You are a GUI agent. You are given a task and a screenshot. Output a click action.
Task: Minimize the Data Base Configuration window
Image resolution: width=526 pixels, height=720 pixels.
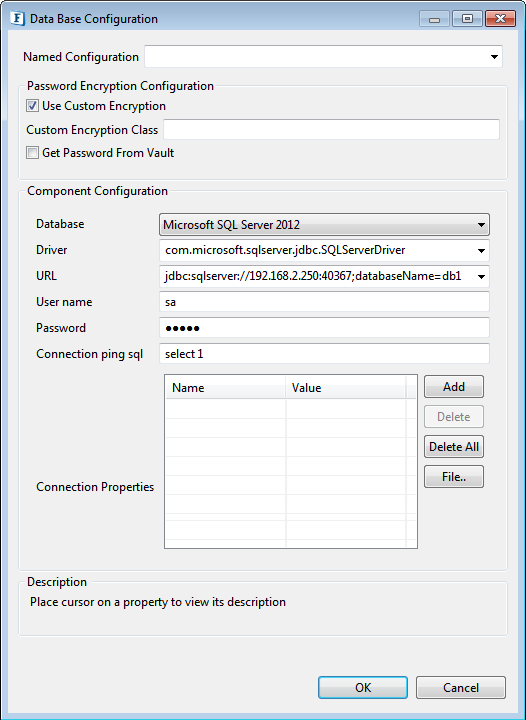pos(434,19)
